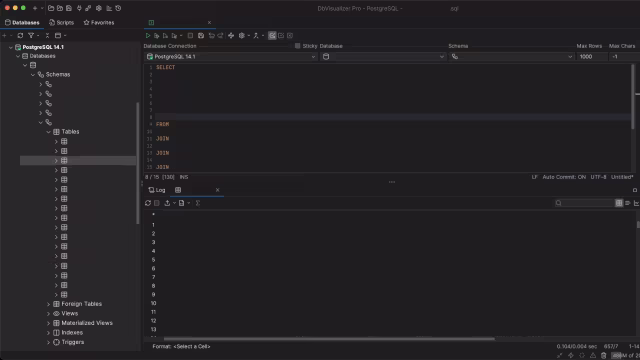Click the Max Rows field showing 1000
Screen dimensions: 640x360
(x=591, y=57)
